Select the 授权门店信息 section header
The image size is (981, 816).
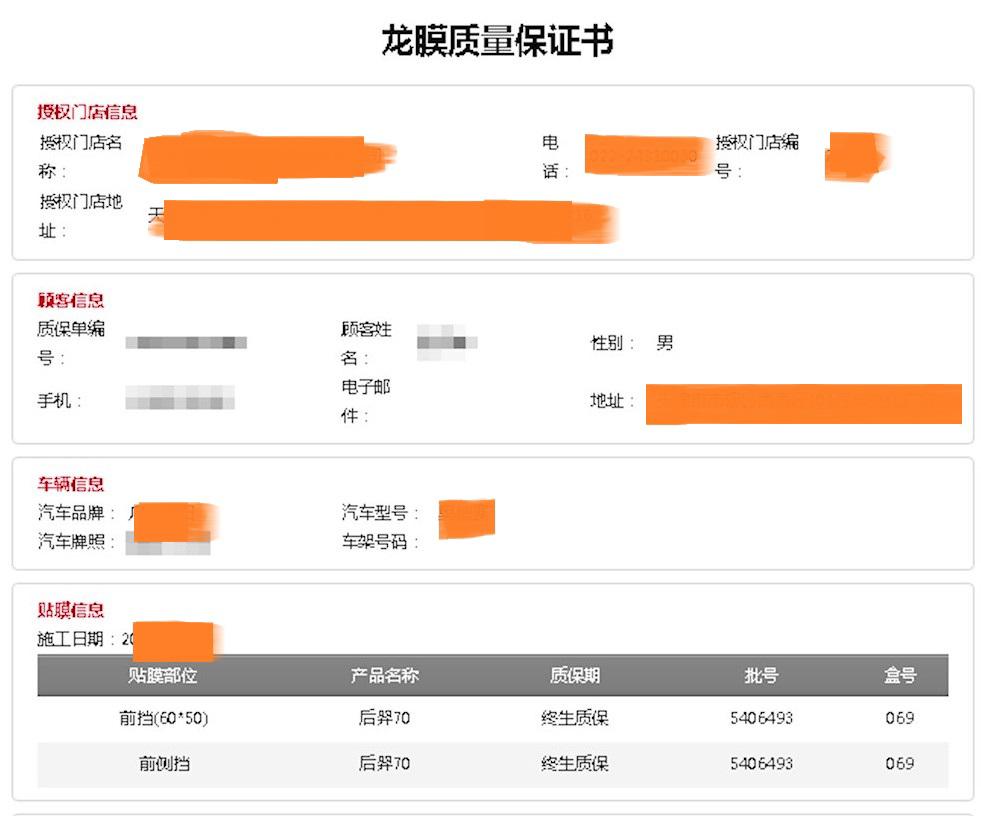click(x=85, y=112)
